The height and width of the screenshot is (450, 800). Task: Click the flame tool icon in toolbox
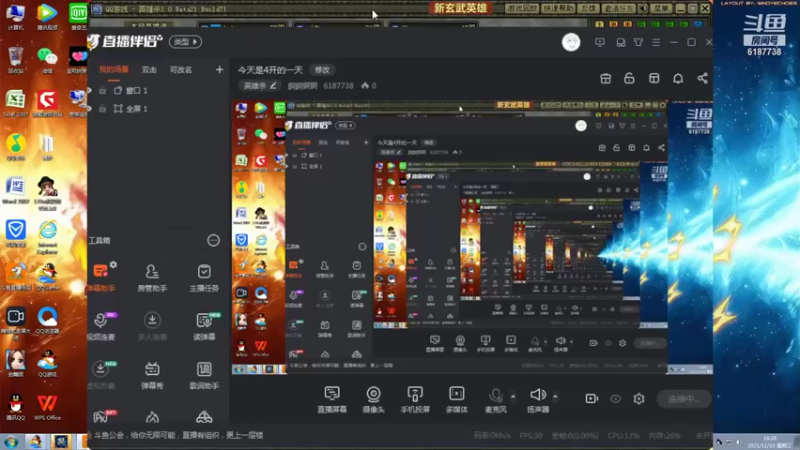pos(152,417)
